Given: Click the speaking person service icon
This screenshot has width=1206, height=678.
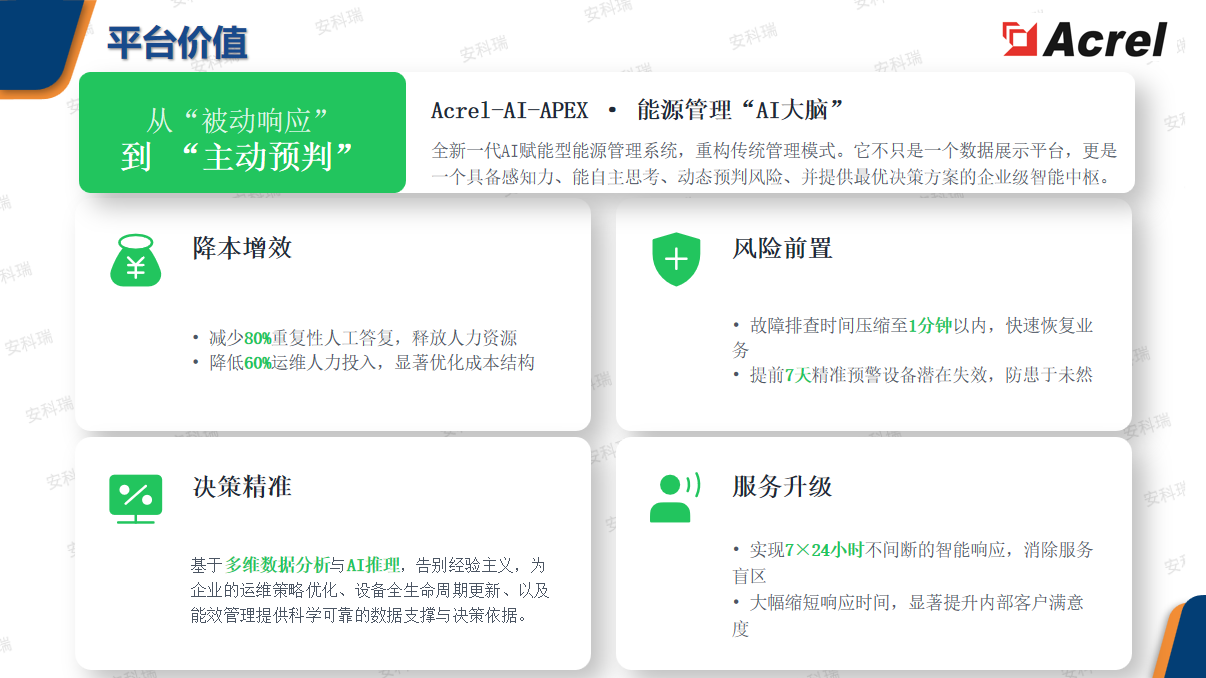Looking at the screenshot, I should (675, 498).
